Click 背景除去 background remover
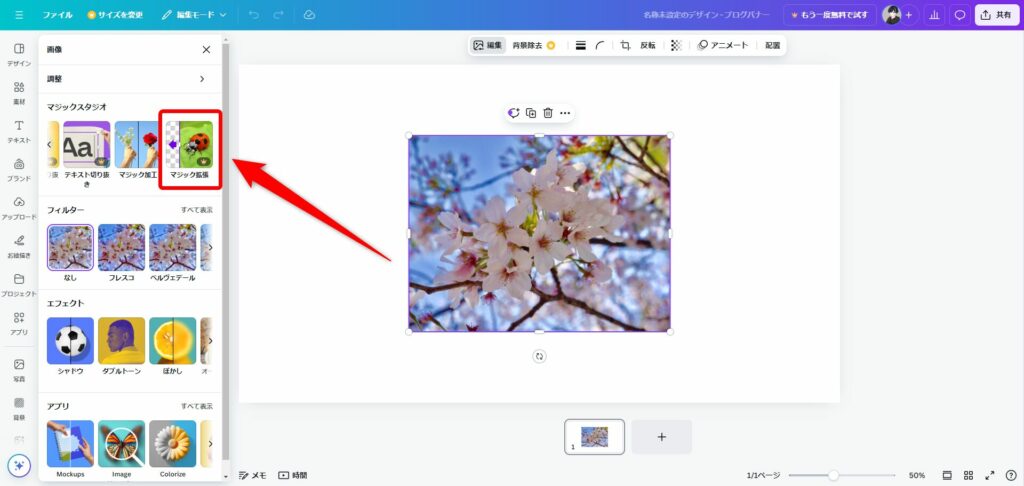This screenshot has height=486, width=1024. [x=534, y=45]
